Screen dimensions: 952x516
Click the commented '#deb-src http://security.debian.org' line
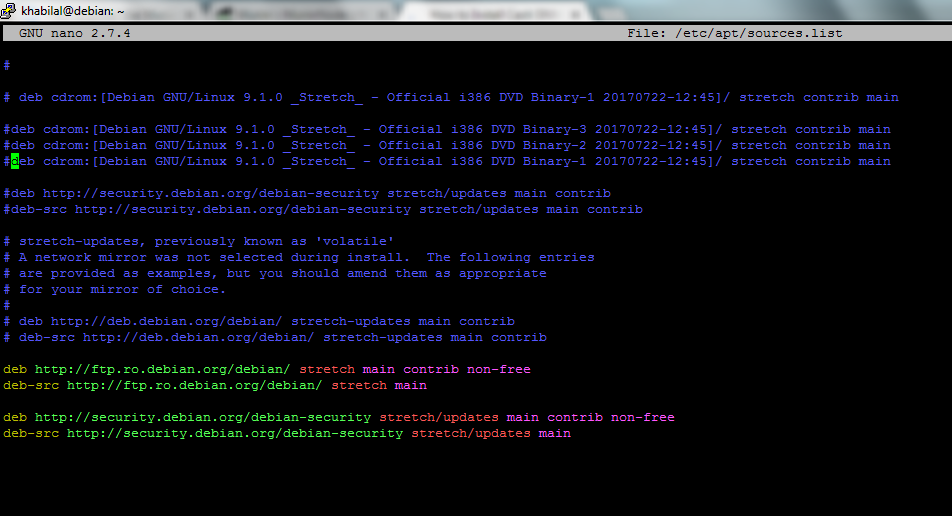point(323,209)
